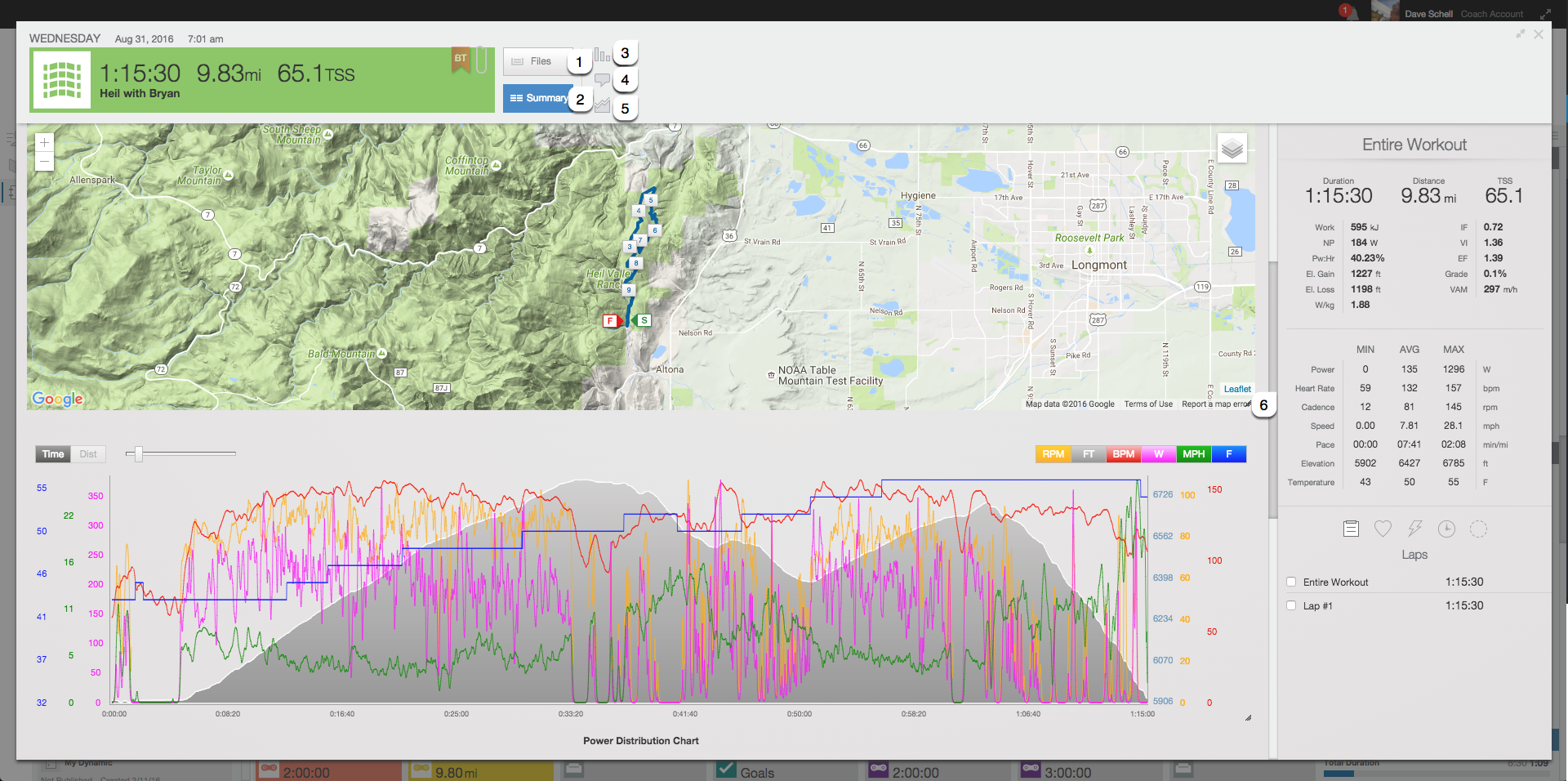Click the Coach Account label

click(1492, 14)
